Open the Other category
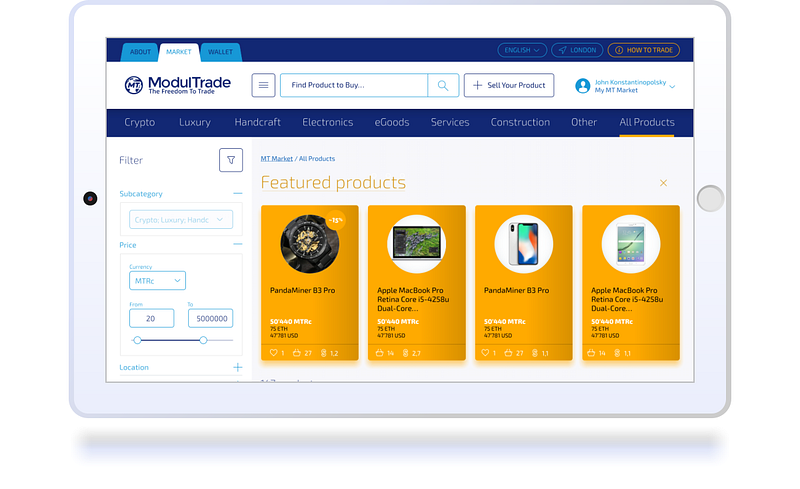The width and height of the screenshot is (800, 489). 584,122
